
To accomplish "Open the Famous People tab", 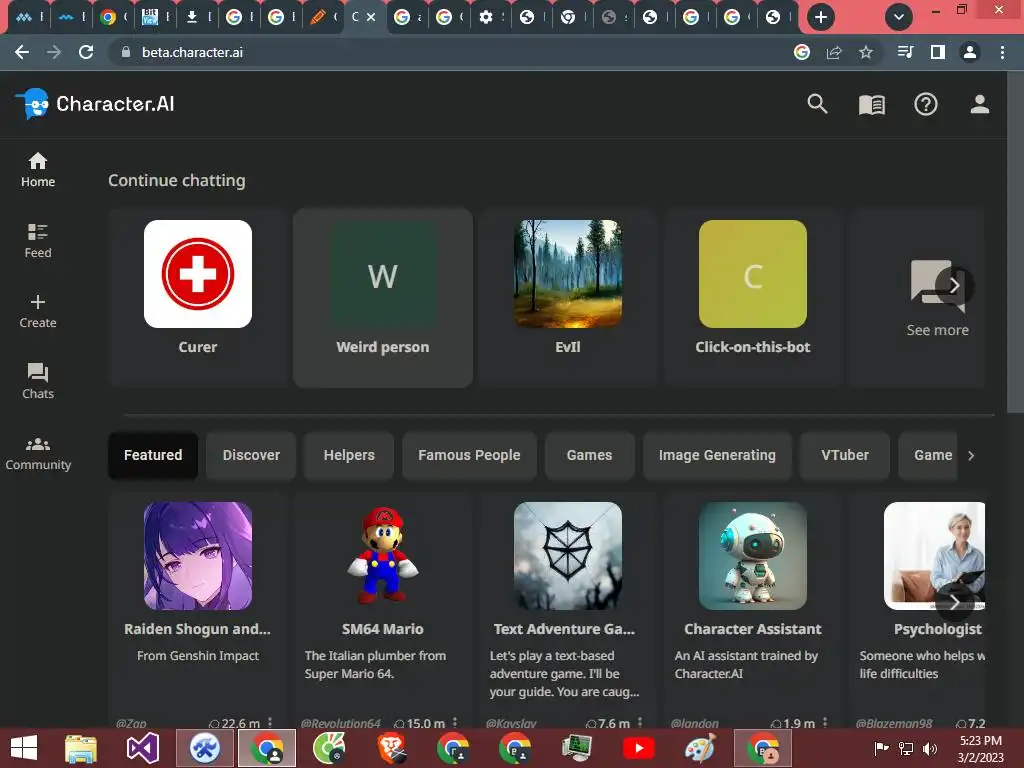I will point(470,455).
